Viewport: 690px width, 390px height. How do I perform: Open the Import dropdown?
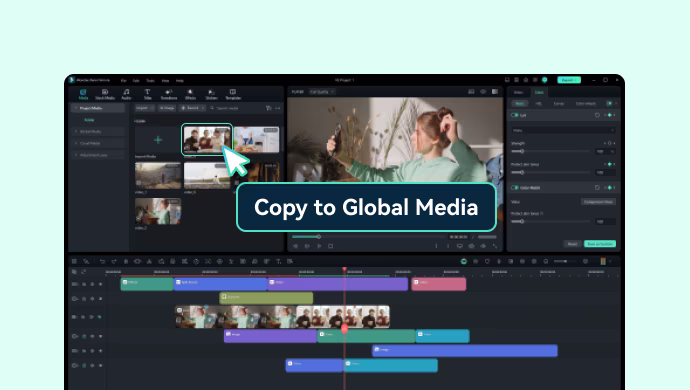(144, 108)
